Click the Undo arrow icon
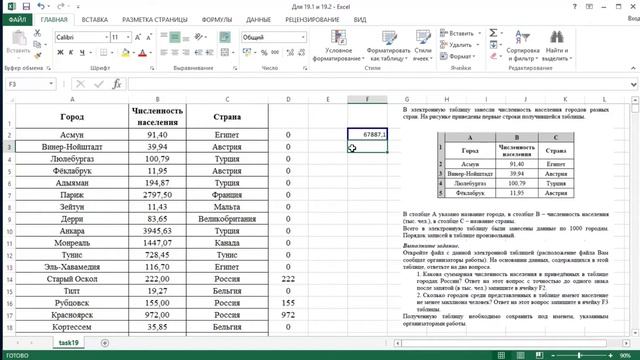640x360 pixels. [40, 6]
